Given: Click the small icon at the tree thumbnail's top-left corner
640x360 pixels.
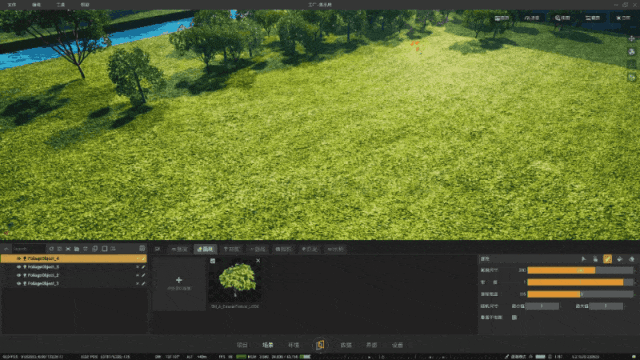Looking at the screenshot, I should 212,261.
